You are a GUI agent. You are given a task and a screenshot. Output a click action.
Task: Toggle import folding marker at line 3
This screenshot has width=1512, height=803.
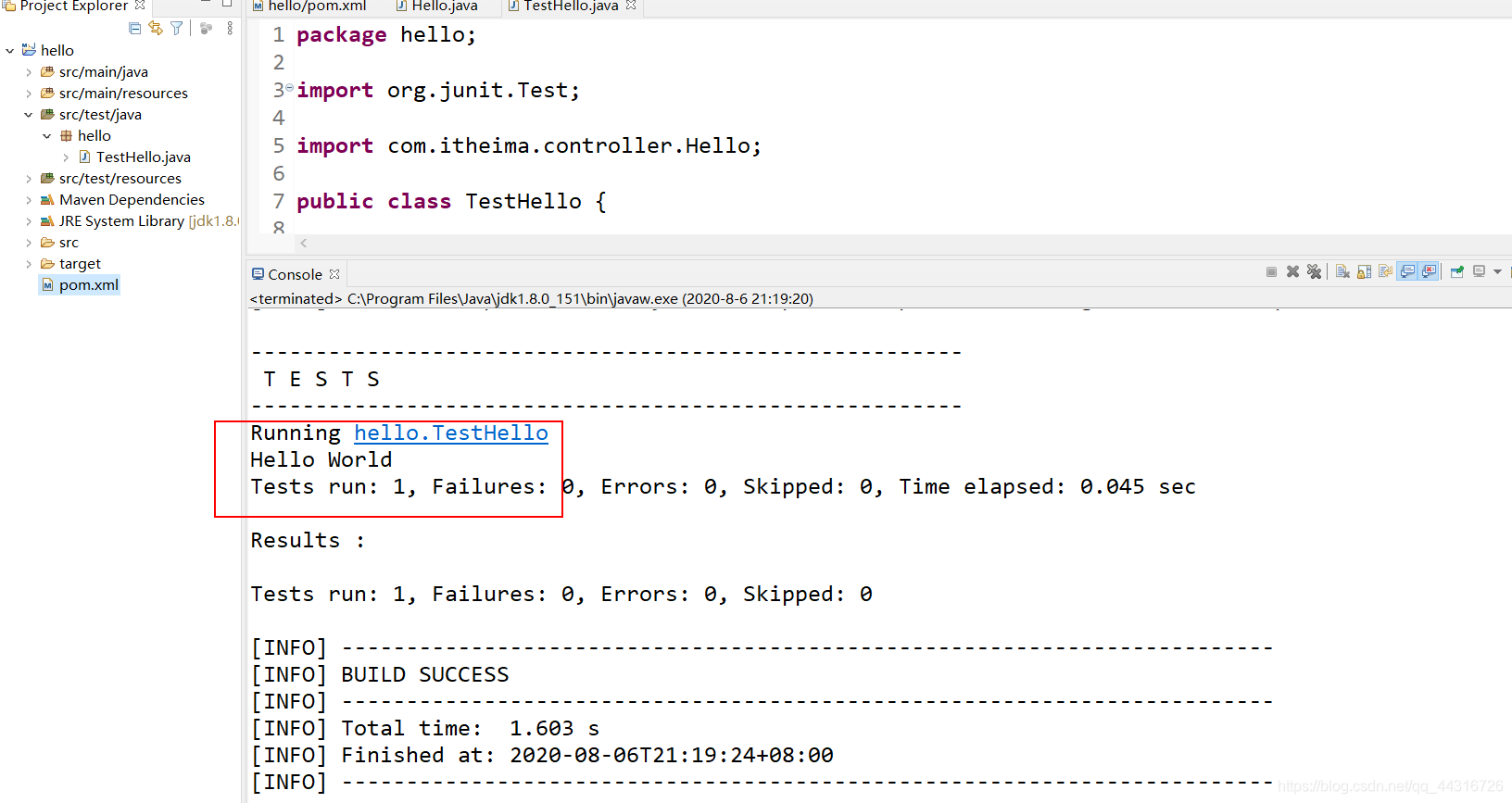click(x=289, y=87)
